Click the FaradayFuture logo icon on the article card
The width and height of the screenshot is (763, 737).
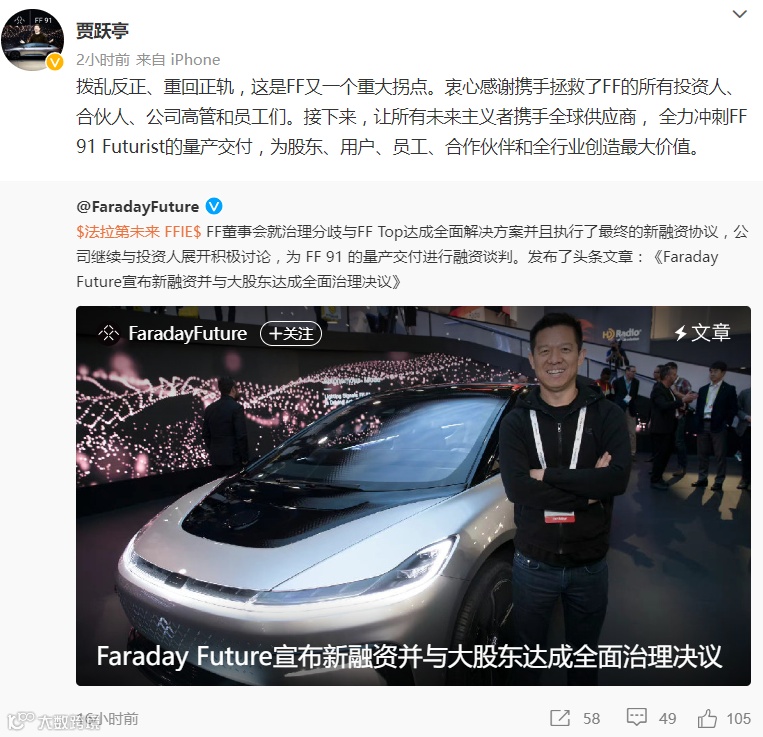click(x=109, y=334)
